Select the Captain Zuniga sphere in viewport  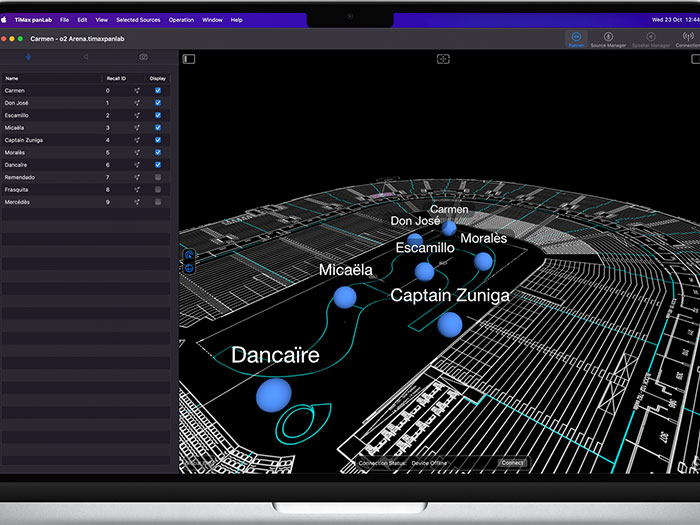click(x=450, y=325)
